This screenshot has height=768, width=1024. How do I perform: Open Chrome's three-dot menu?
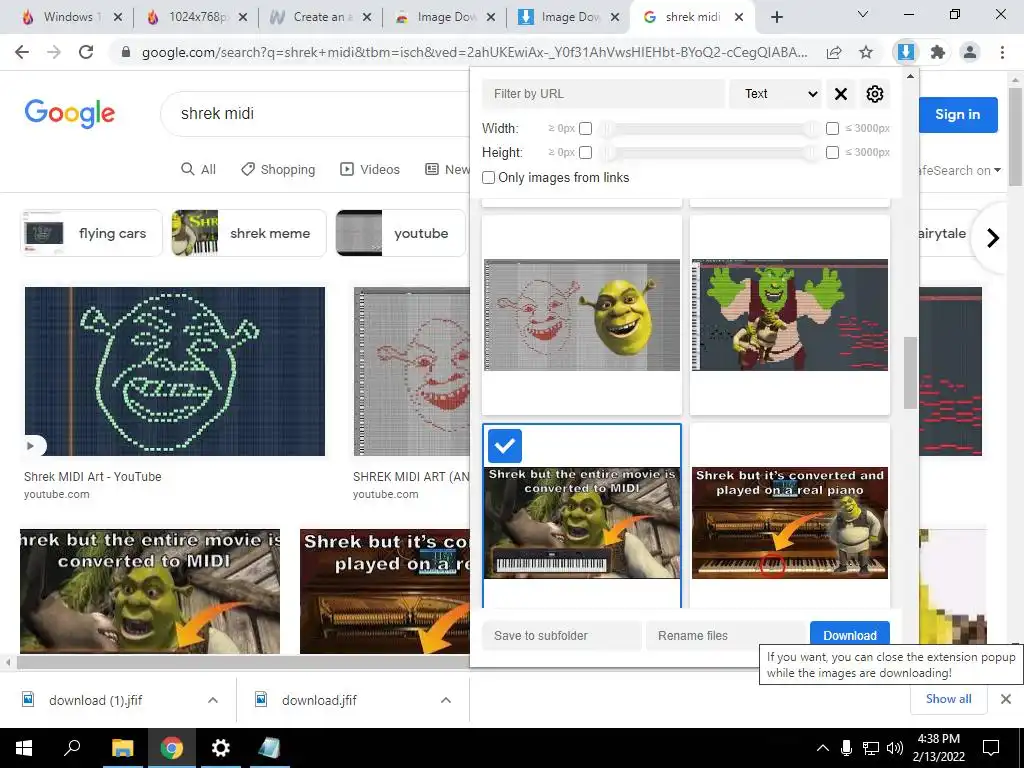(x=1002, y=52)
